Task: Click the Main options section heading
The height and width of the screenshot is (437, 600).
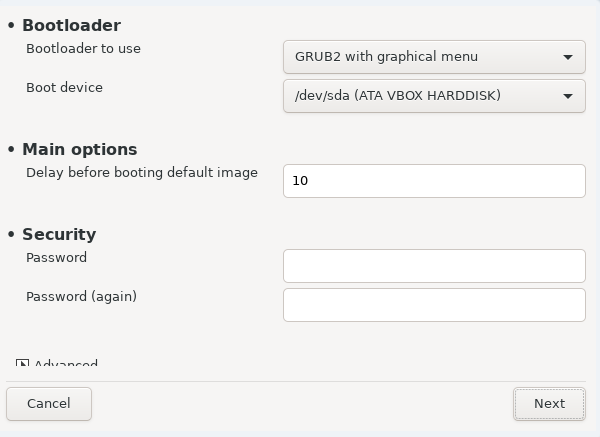Action: pos(80,149)
